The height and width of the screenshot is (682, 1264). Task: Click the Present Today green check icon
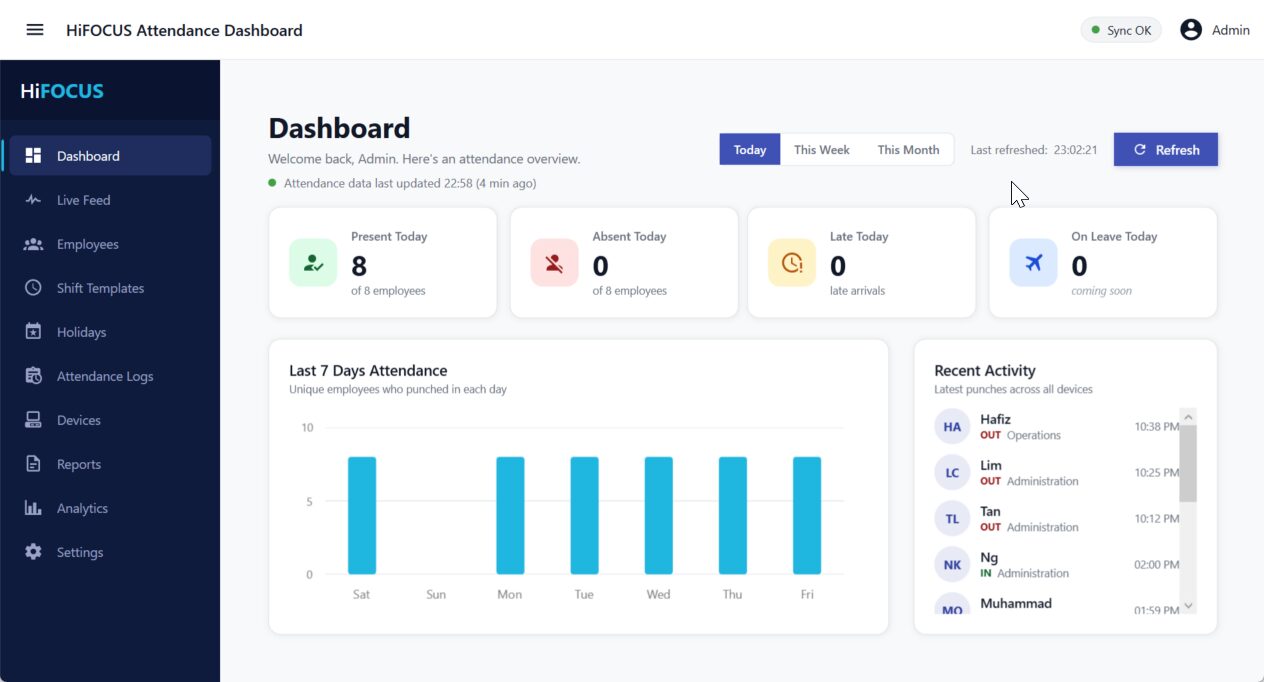point(313,263)
